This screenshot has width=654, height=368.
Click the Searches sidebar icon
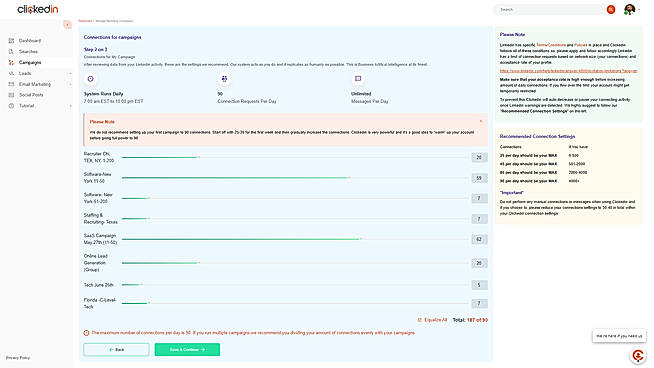coord(11,51)
